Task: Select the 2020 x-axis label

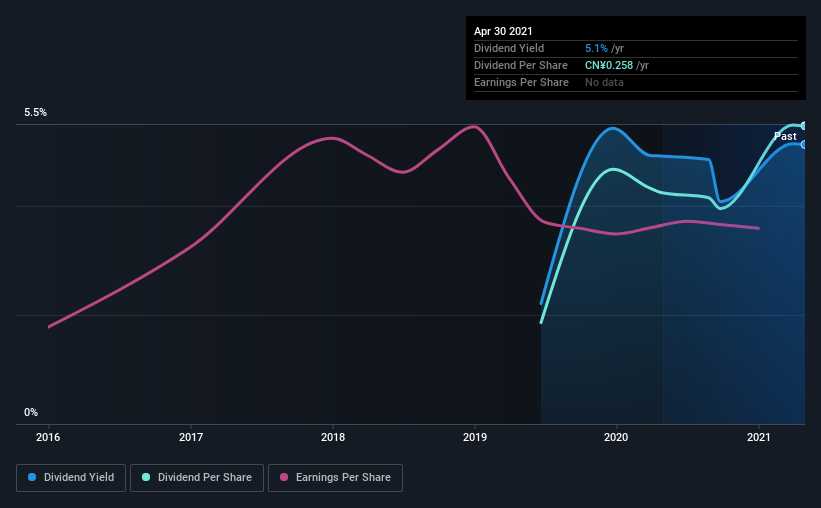Action: (x=616, y=437)
